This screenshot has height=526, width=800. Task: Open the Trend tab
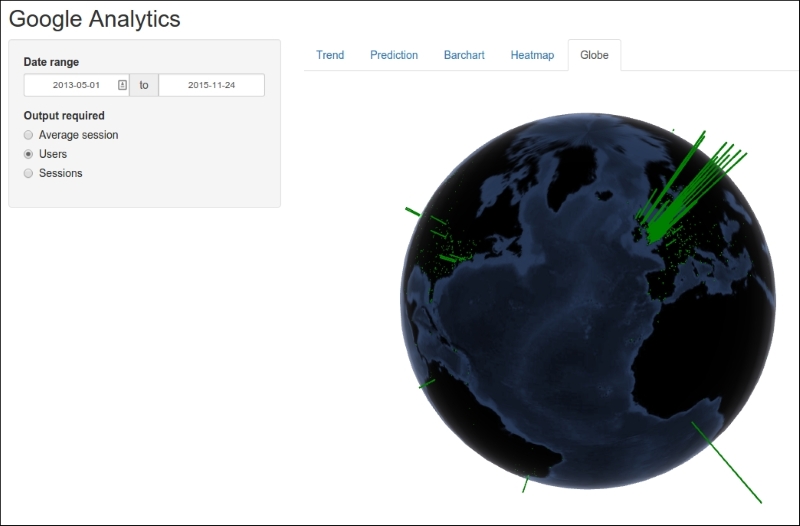pos(330,55)
